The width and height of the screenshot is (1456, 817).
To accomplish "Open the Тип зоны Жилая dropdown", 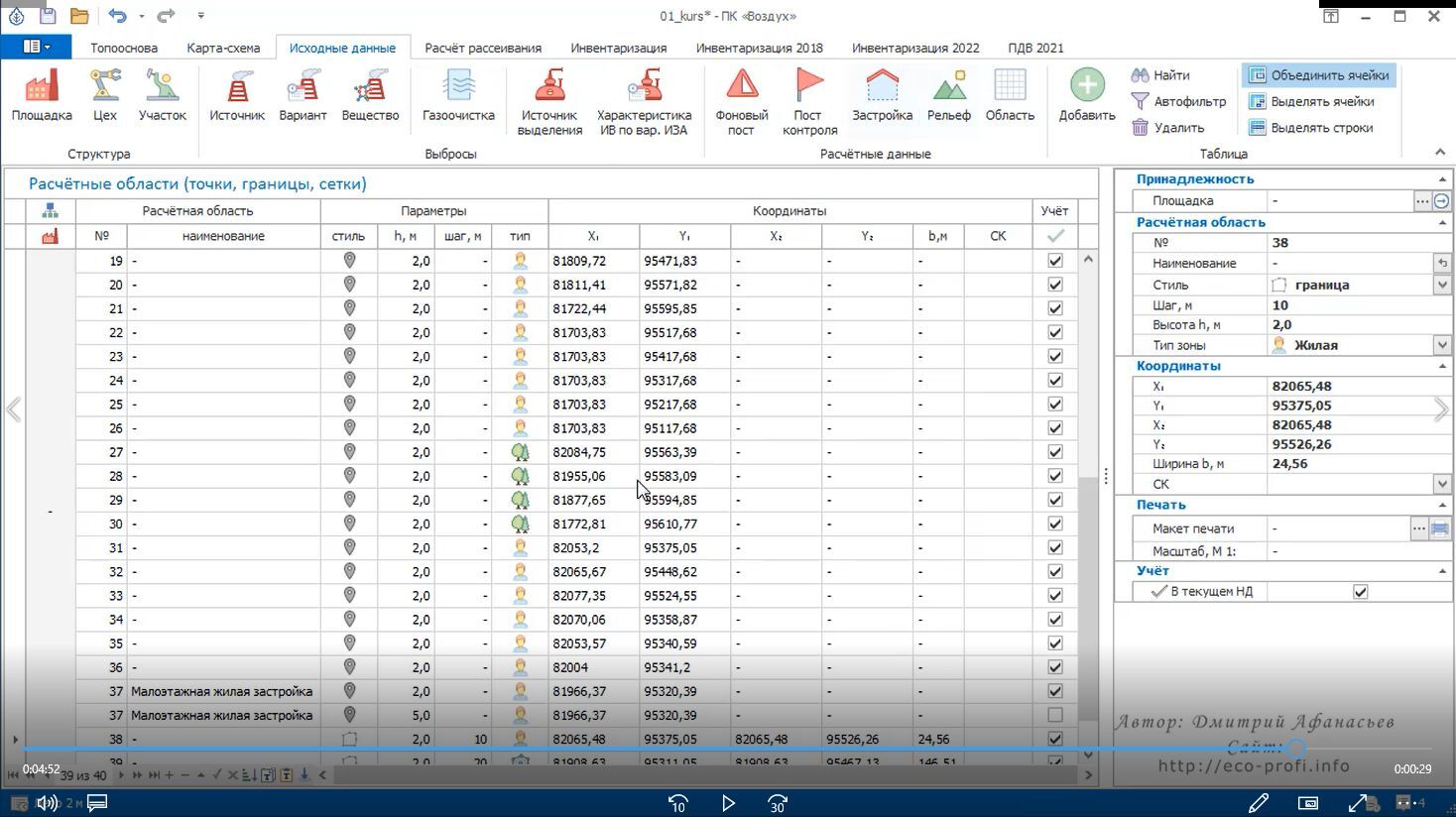I will tap(1442, 345).
